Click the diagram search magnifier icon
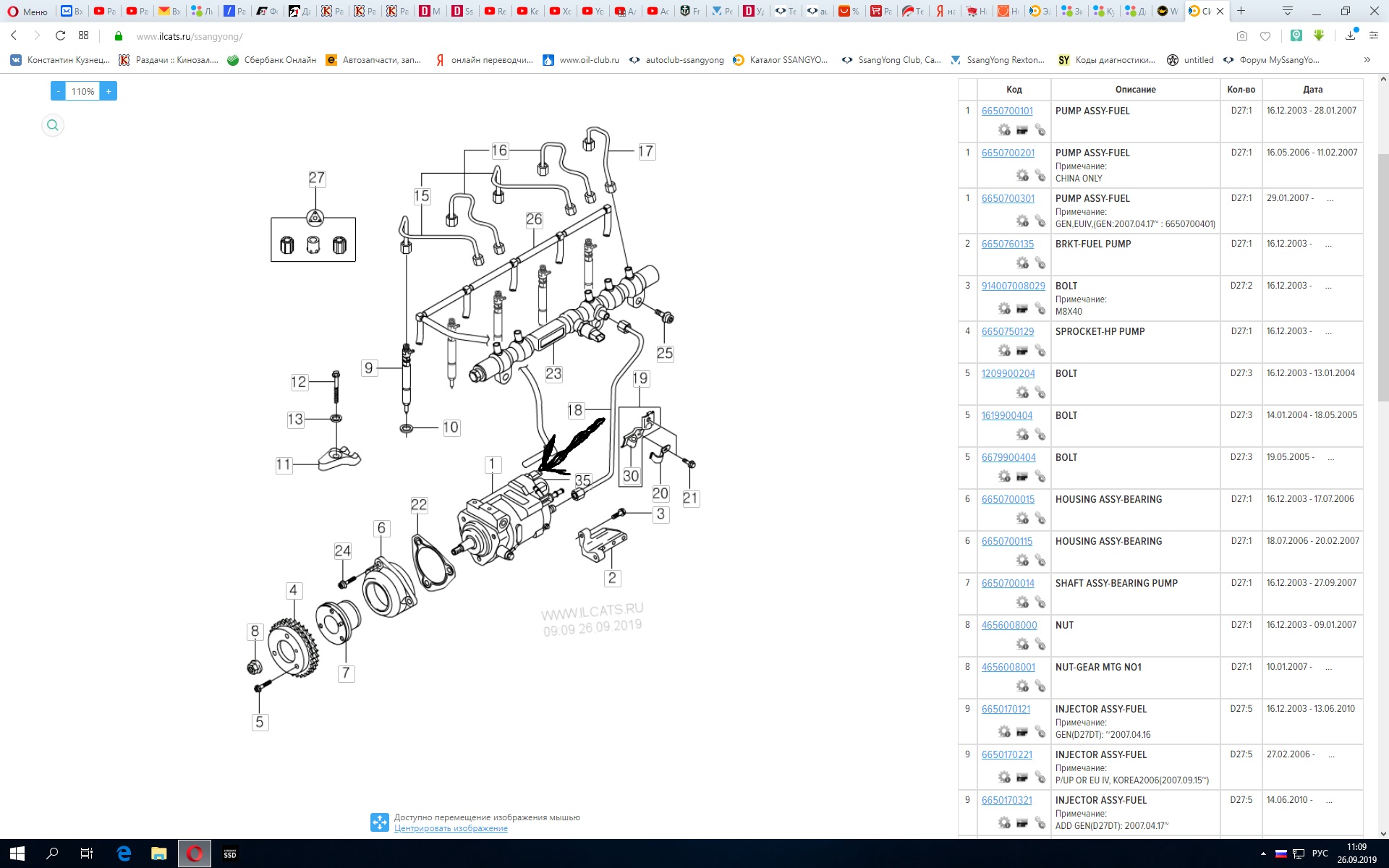 pos(53,125)
